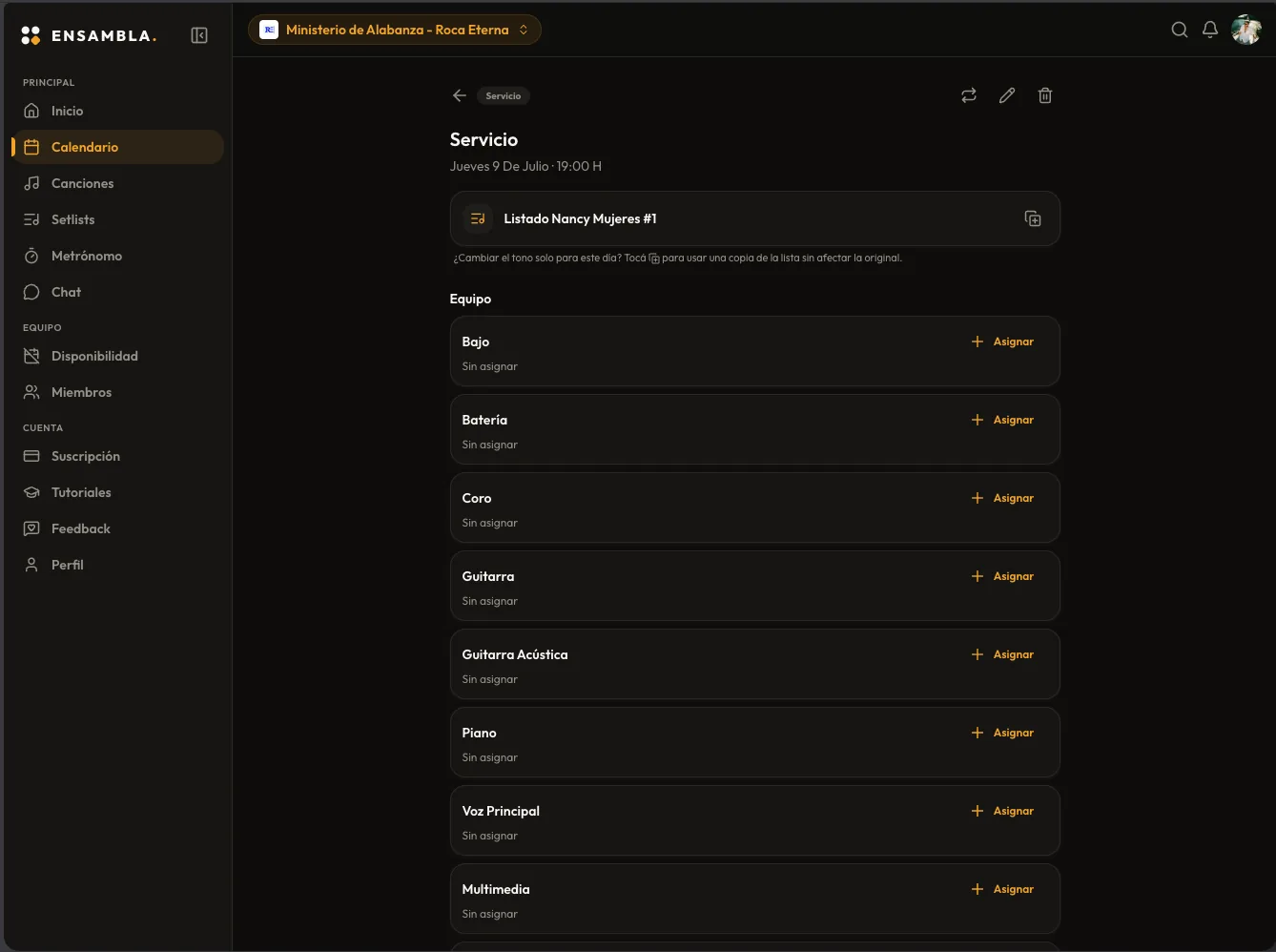Assign a member to Piano
This screenshot has width=1276, height=952.
click(x=1002, y=733)
